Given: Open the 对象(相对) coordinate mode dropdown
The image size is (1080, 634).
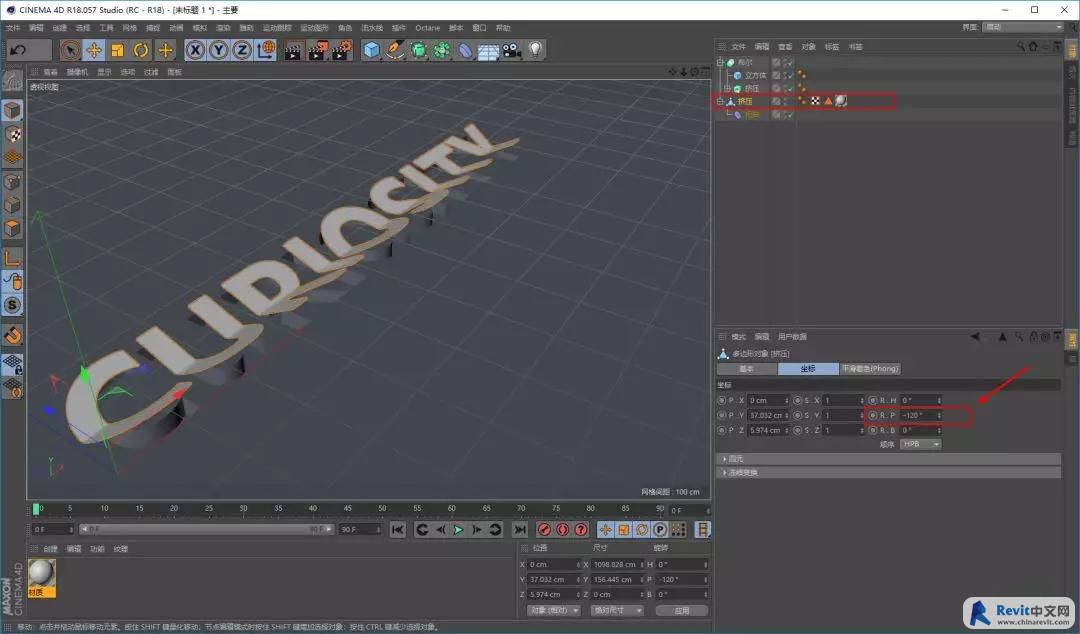Looking at the screenshot, I should click(x=554, y=611).
